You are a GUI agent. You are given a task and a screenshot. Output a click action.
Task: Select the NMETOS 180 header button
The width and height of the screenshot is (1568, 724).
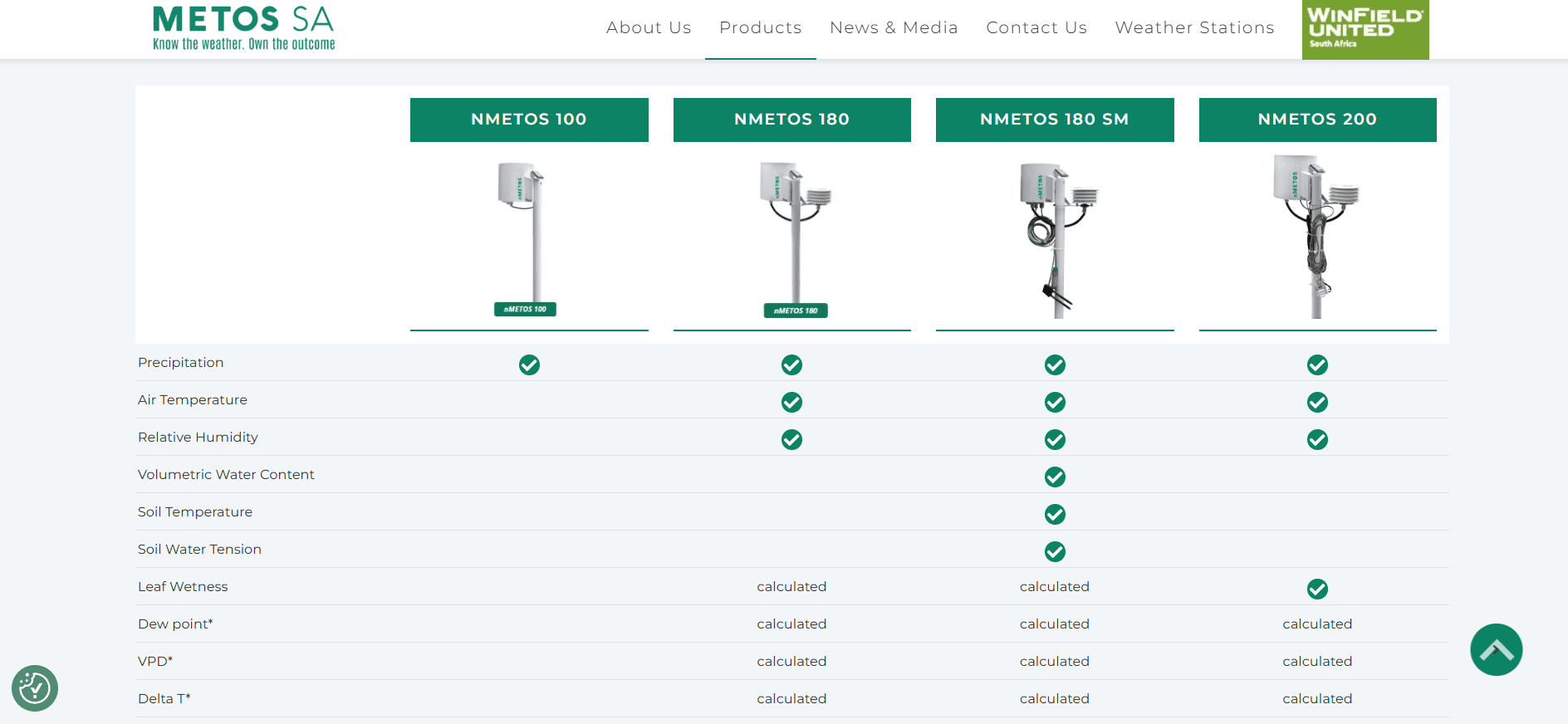point(792,120)
